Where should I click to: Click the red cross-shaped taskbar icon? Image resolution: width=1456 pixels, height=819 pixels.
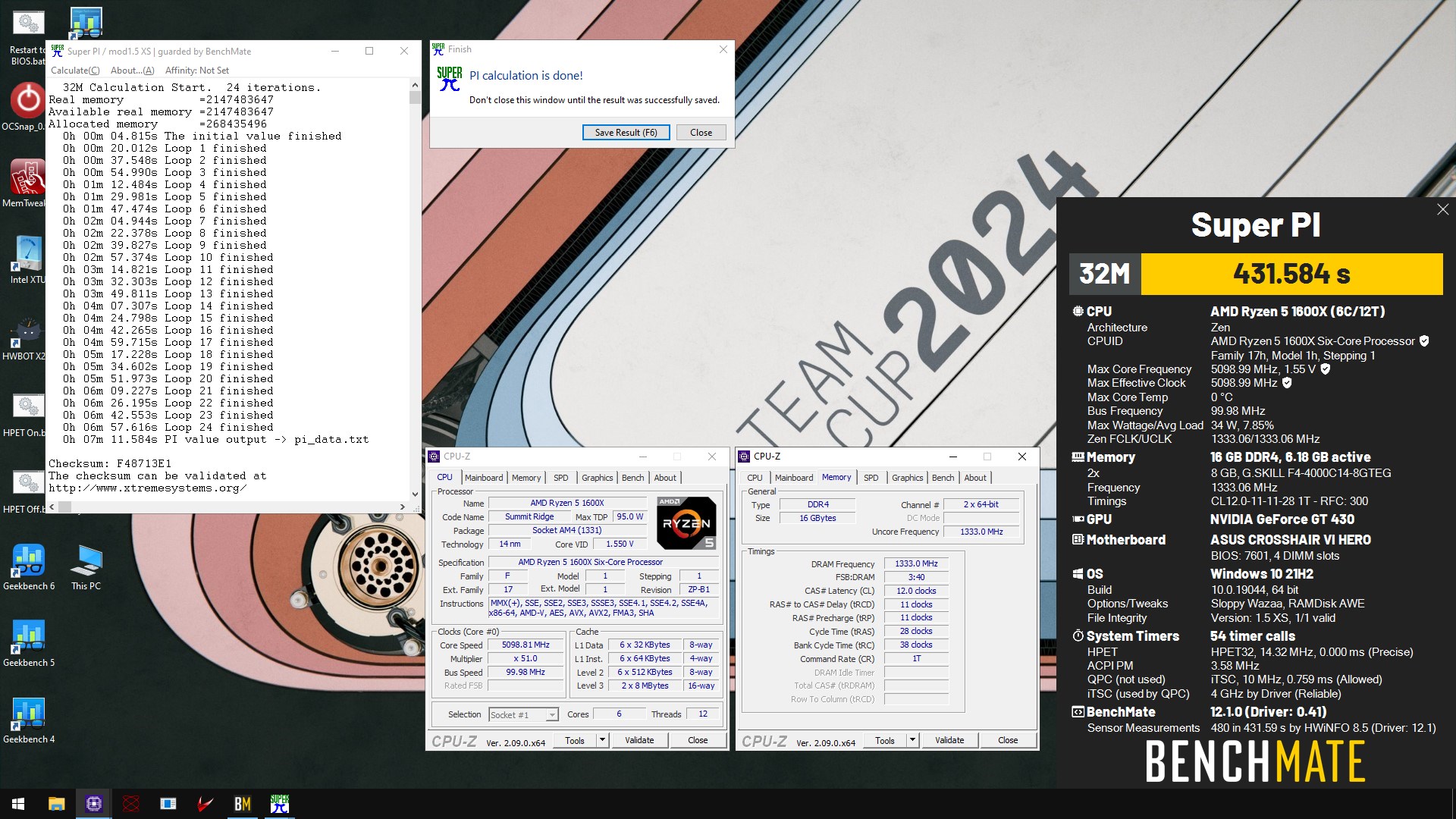pyautogui.click(x=131, y=804)
